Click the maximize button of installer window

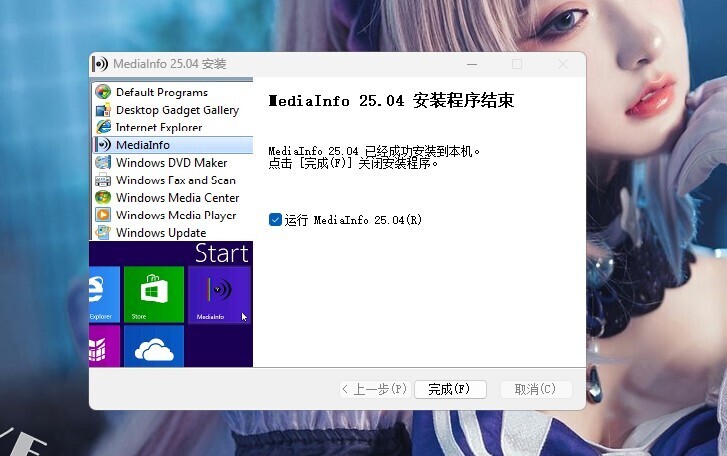(x=517, y=64)
